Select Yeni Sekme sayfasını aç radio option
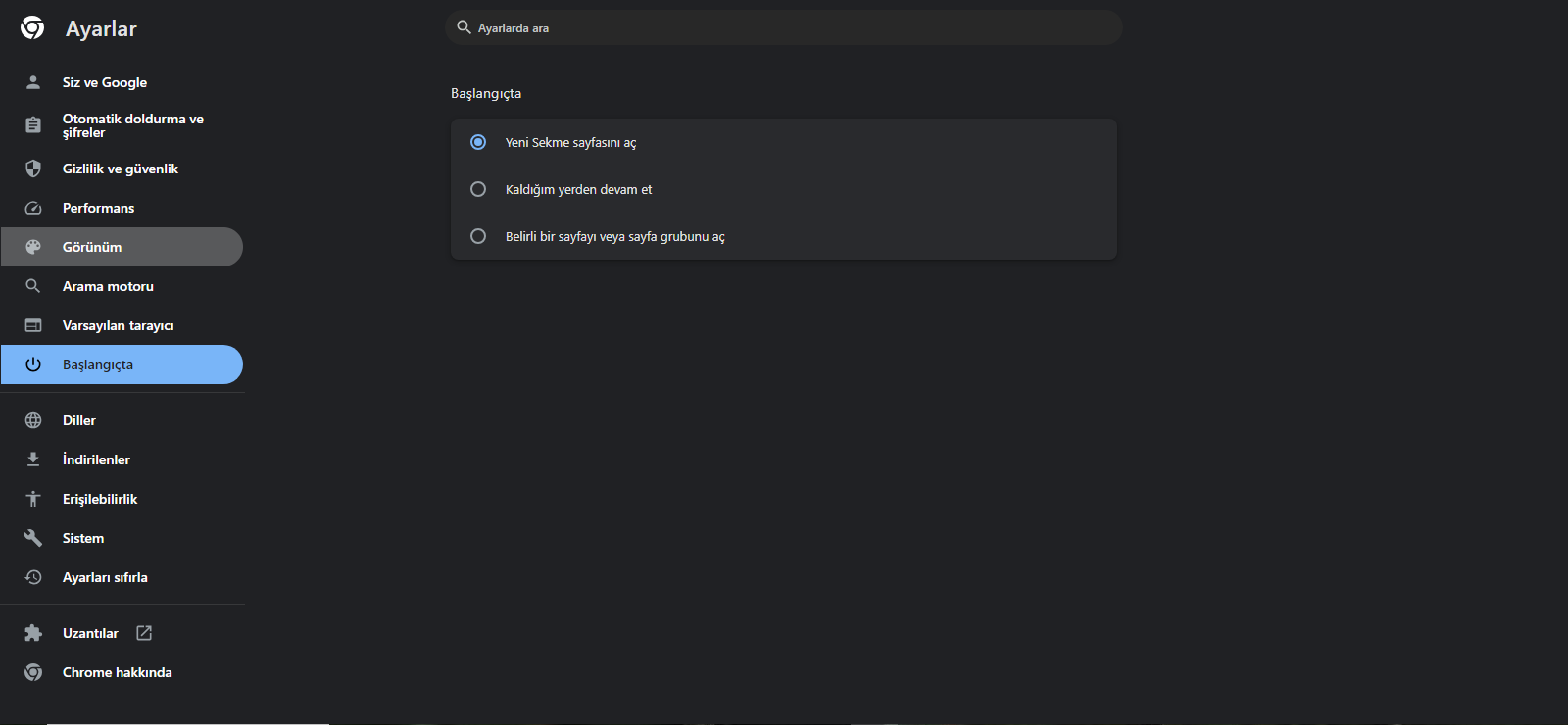 pos(478,142)
